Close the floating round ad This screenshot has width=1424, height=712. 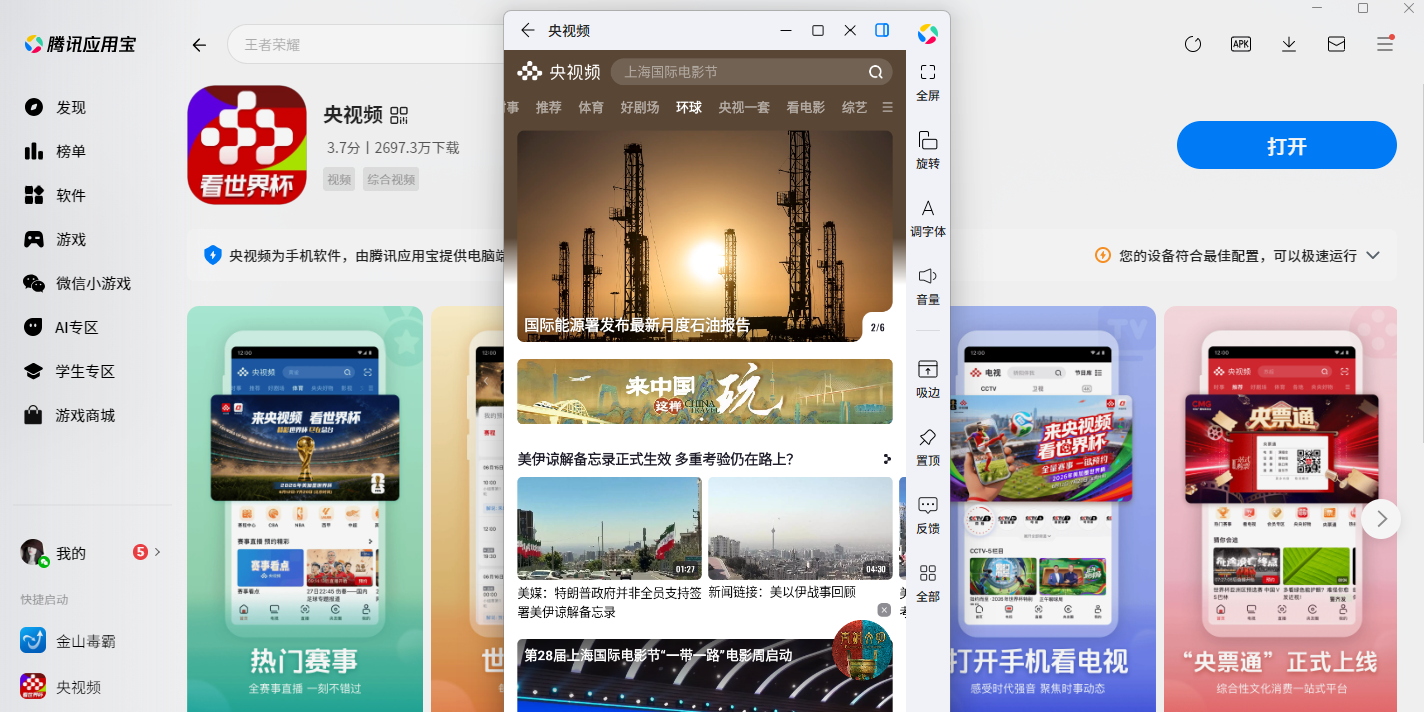click(x=884, y=610)
